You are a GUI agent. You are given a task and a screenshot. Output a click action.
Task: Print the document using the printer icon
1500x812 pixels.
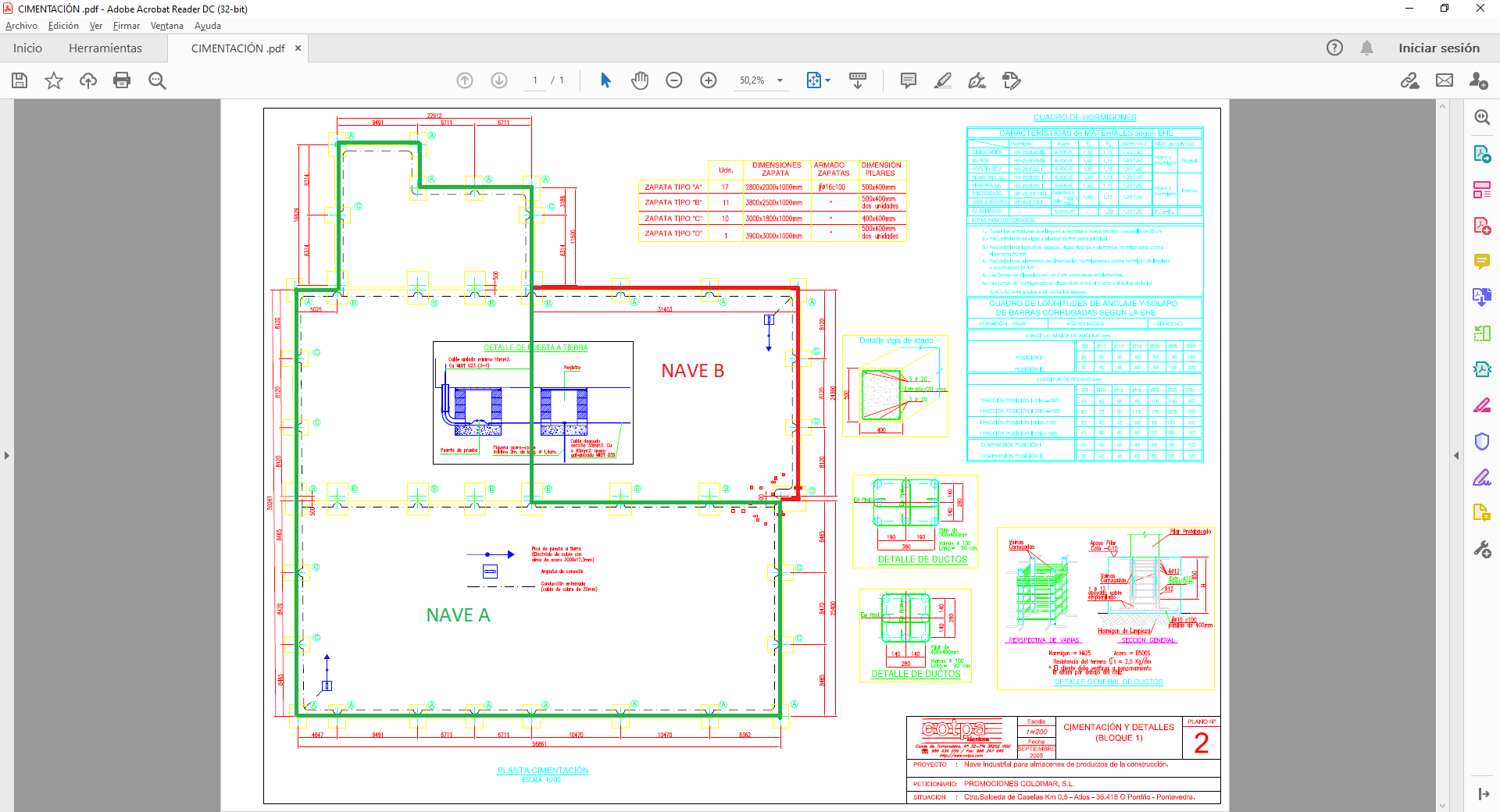tap(122, 80)
